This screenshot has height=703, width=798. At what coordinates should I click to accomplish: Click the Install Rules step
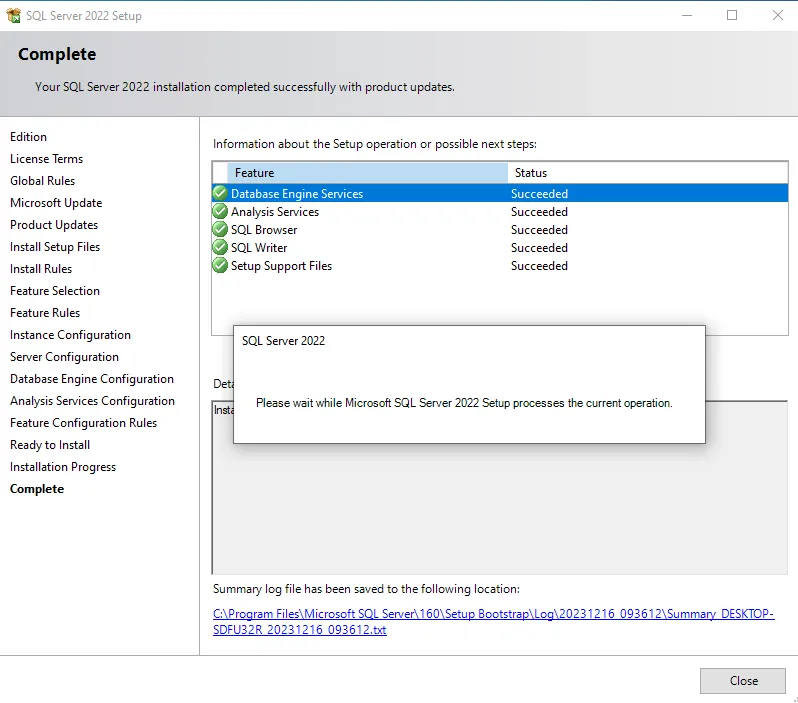click(x=41, y=269)
